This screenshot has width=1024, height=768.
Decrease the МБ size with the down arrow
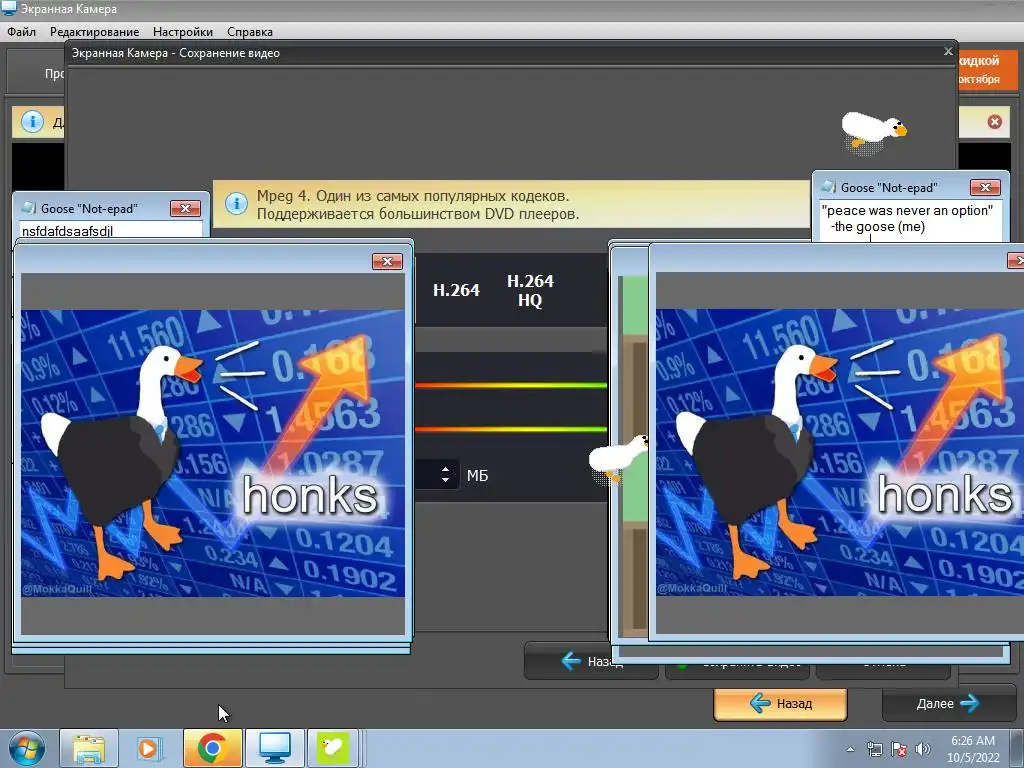[445, 481]
